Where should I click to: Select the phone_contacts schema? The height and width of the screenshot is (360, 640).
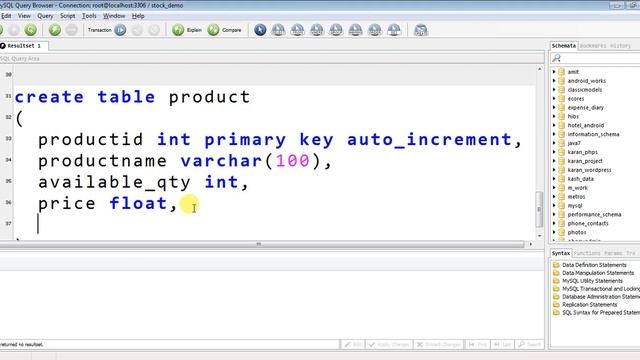pyautogui.click(x=588, y=223)
